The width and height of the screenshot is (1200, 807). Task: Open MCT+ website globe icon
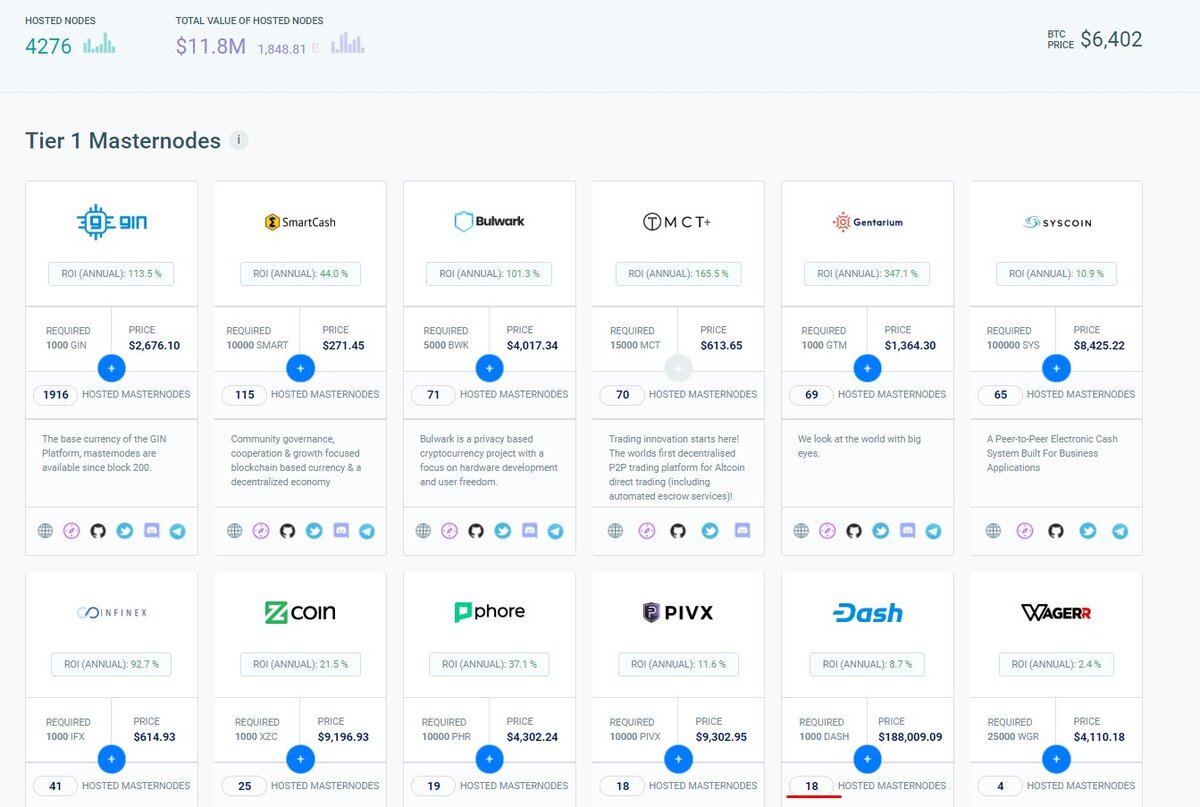615,532
